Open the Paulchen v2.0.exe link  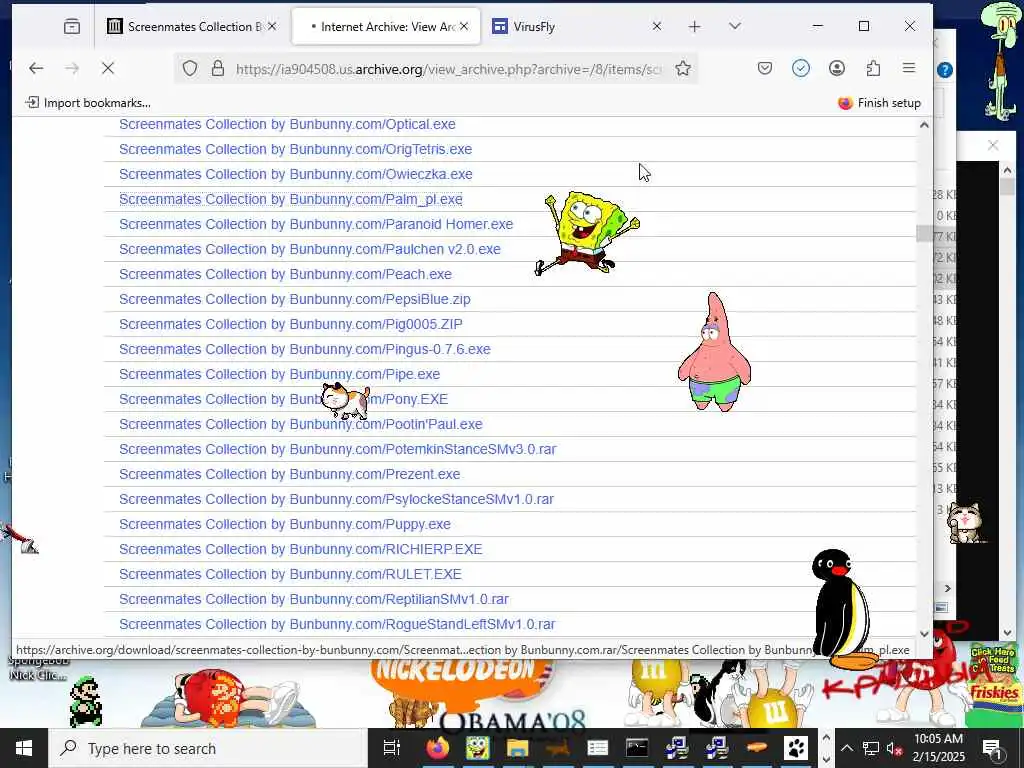(x=310, y=249)
